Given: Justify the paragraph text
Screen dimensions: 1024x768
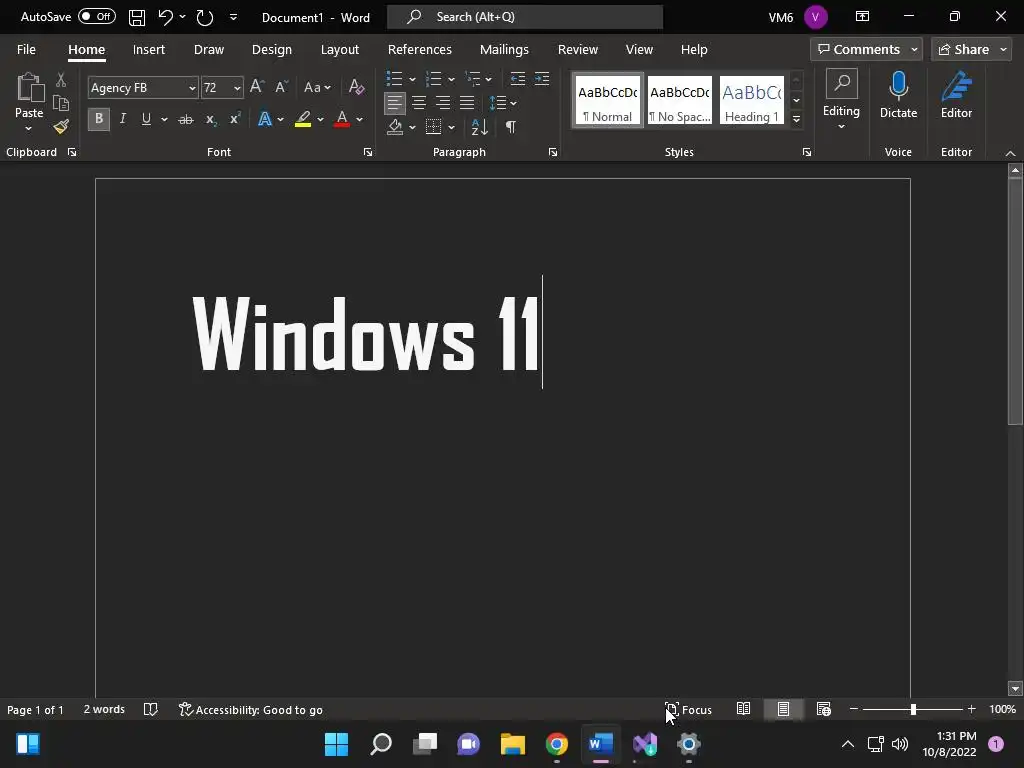Looking at the screenshot, I should (467, 103).
